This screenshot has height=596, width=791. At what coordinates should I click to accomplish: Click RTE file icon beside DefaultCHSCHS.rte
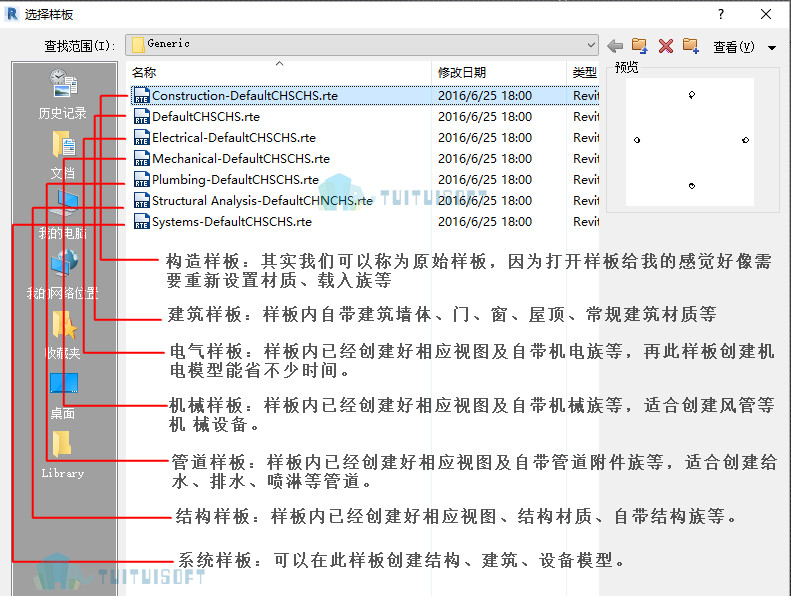[x=142, y=117]
